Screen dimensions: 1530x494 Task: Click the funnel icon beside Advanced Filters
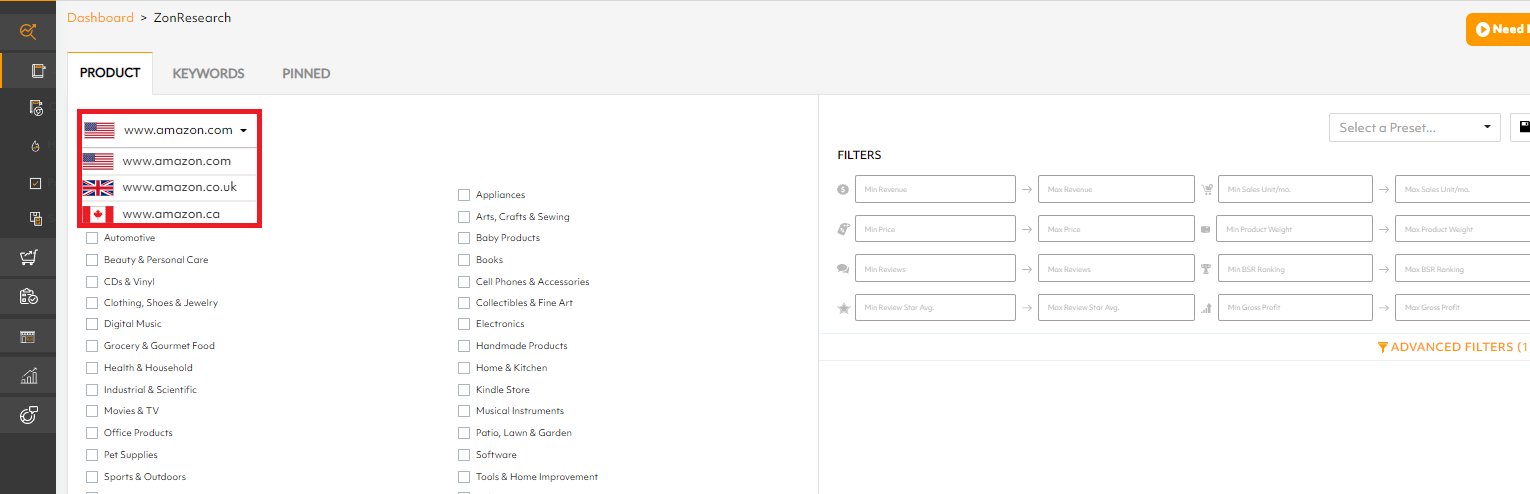pos(1382,347)
